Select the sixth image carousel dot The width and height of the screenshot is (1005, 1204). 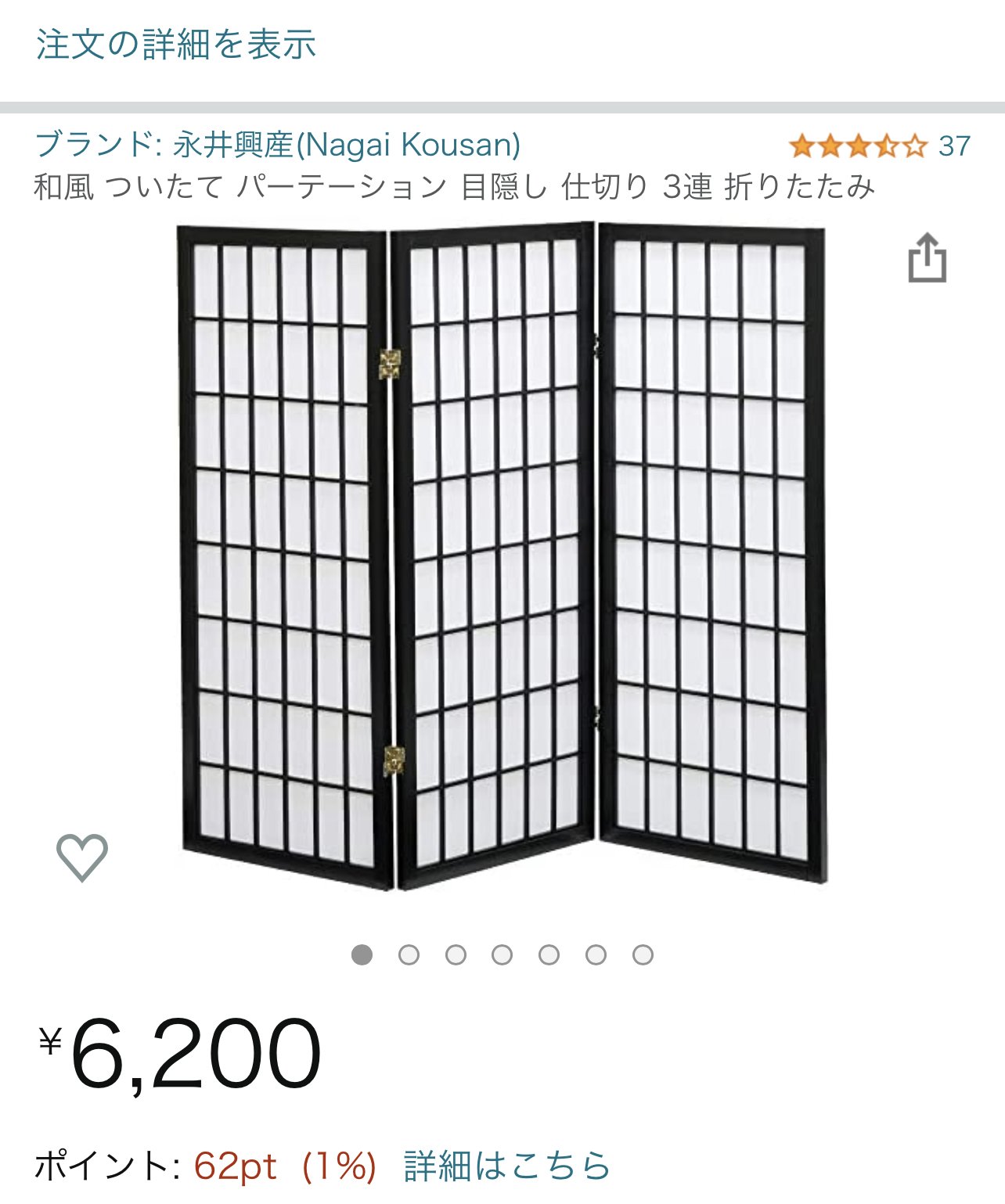tap(596, 954)
